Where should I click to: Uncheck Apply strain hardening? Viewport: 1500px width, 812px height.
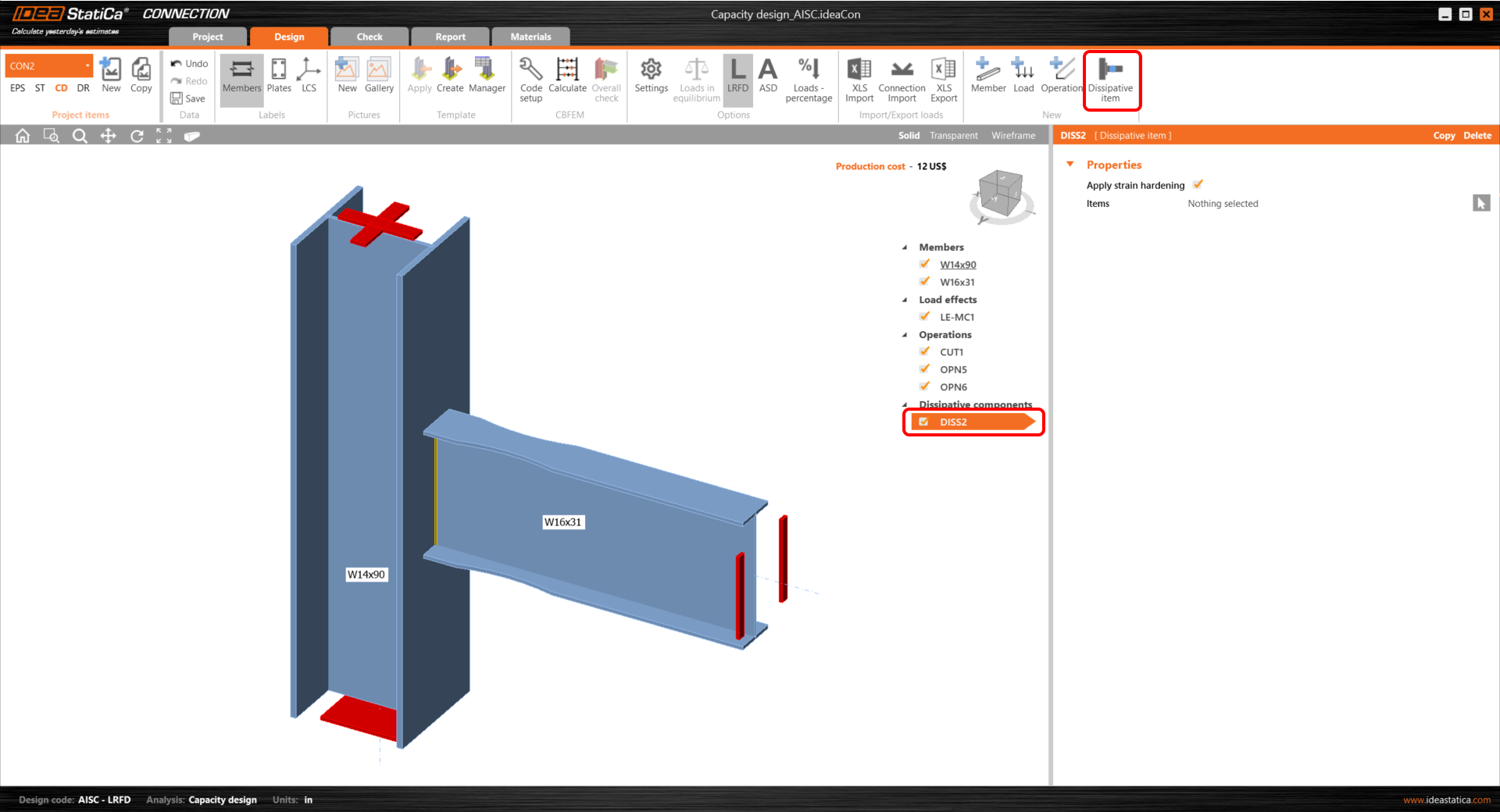[x=1198, y=185]
